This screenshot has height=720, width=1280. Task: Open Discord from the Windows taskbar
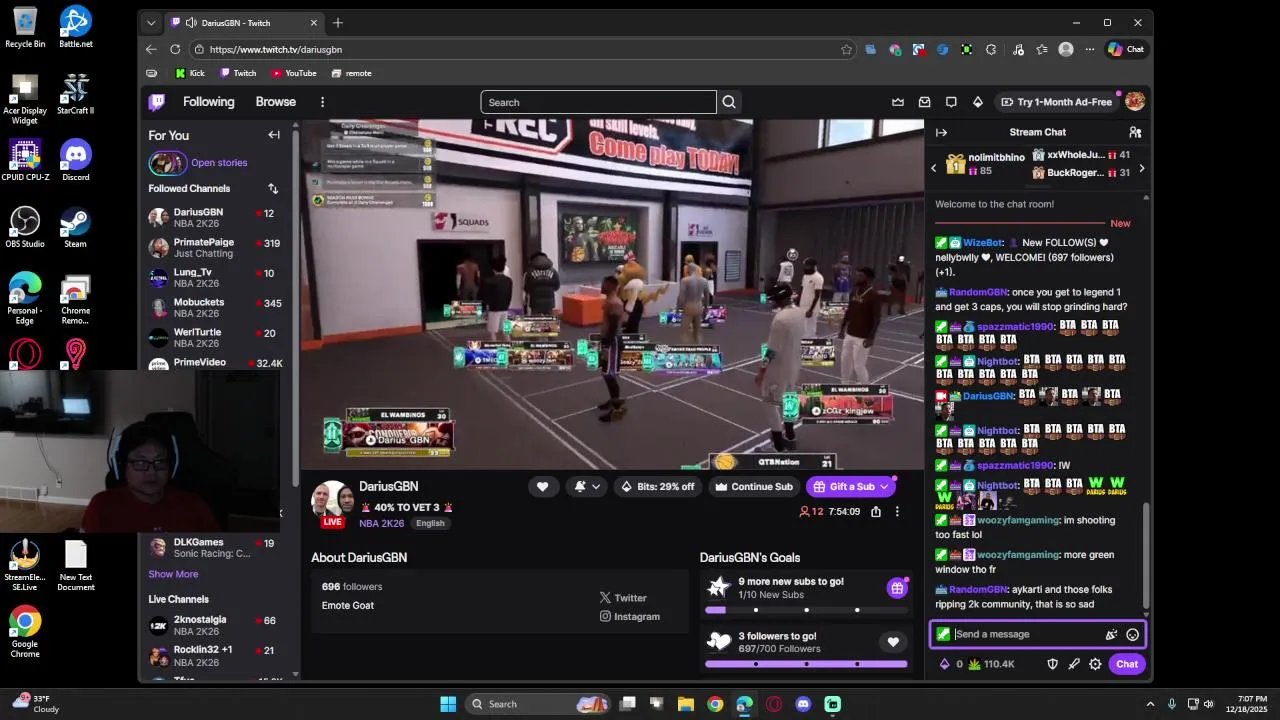[803, 704]
